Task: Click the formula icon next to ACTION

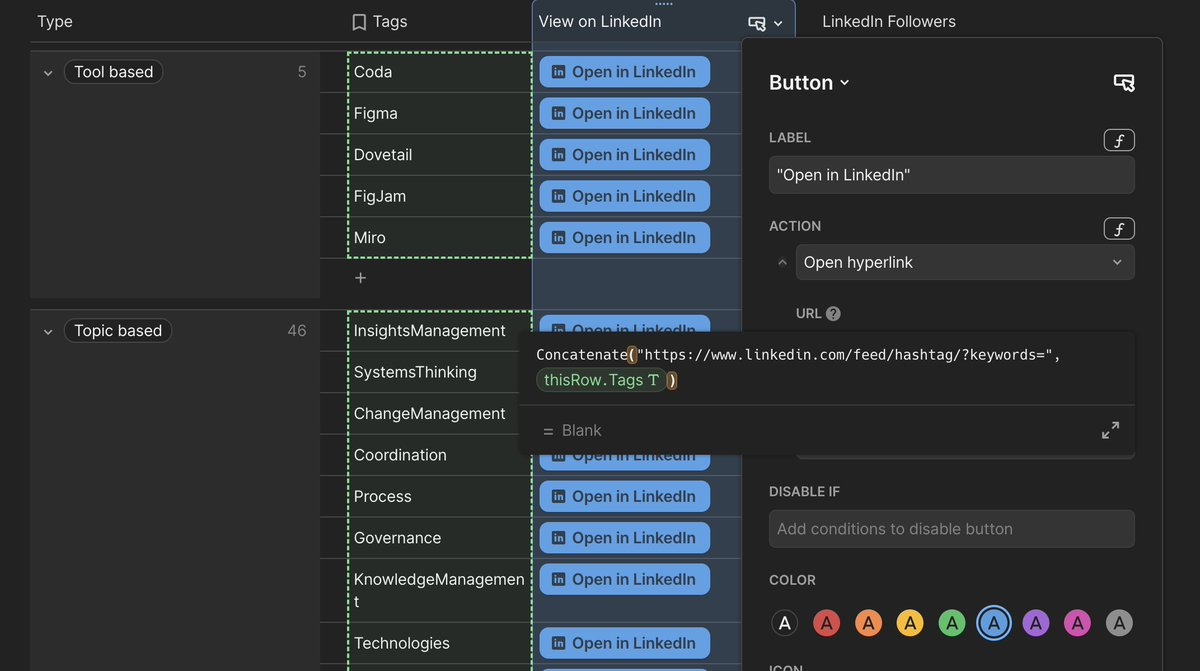Action: (x=1119, y=229)
